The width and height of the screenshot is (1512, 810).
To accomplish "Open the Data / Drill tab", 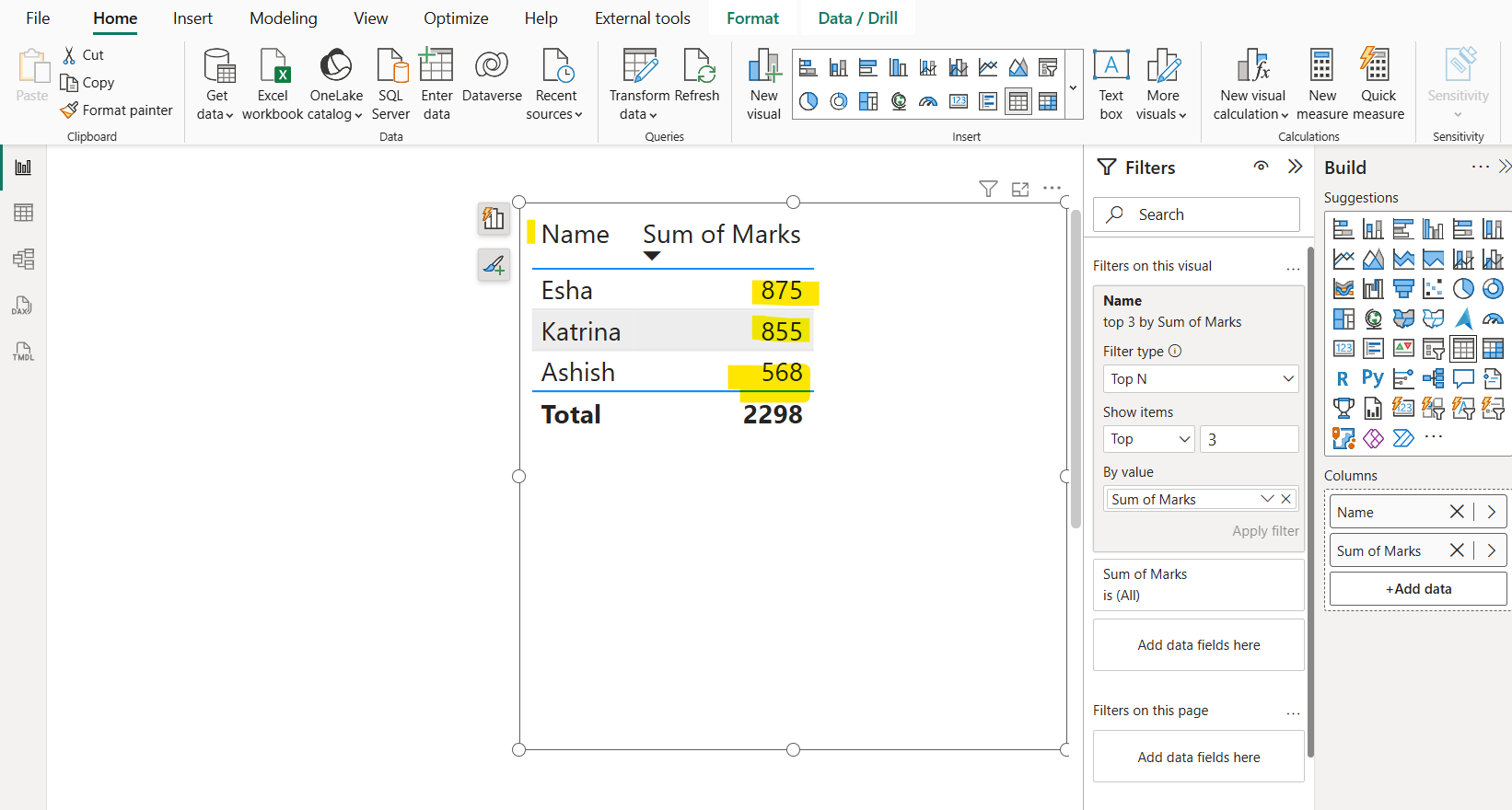I will (x=857, y=18).
